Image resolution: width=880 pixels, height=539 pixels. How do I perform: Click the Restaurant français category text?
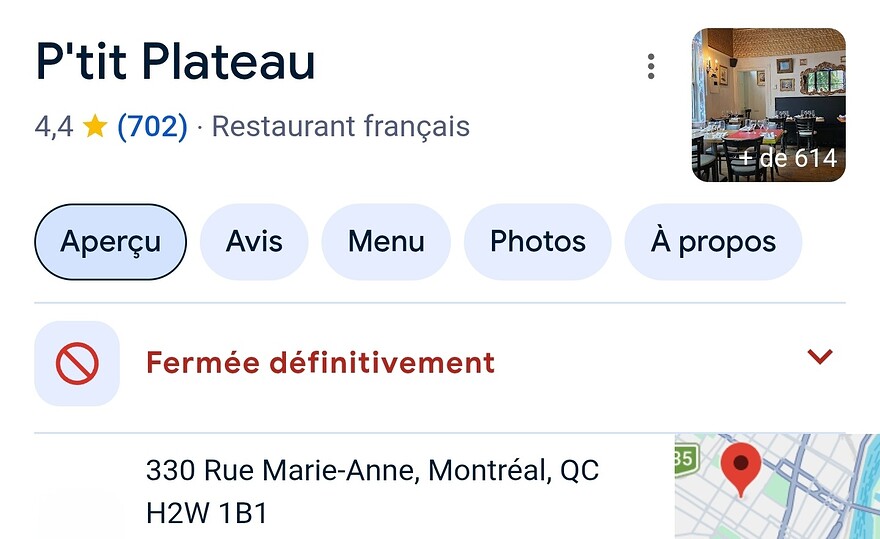341,126
